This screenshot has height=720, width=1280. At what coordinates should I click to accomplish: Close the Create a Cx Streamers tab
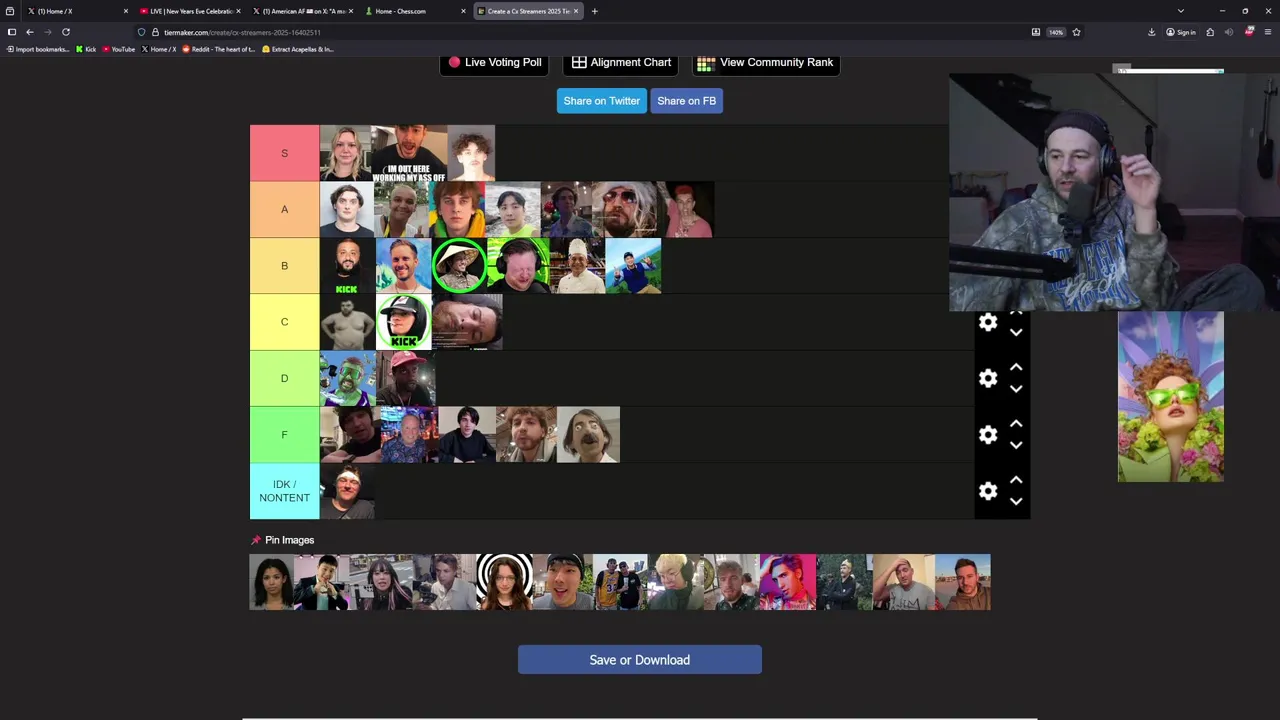tap(575, 11)
